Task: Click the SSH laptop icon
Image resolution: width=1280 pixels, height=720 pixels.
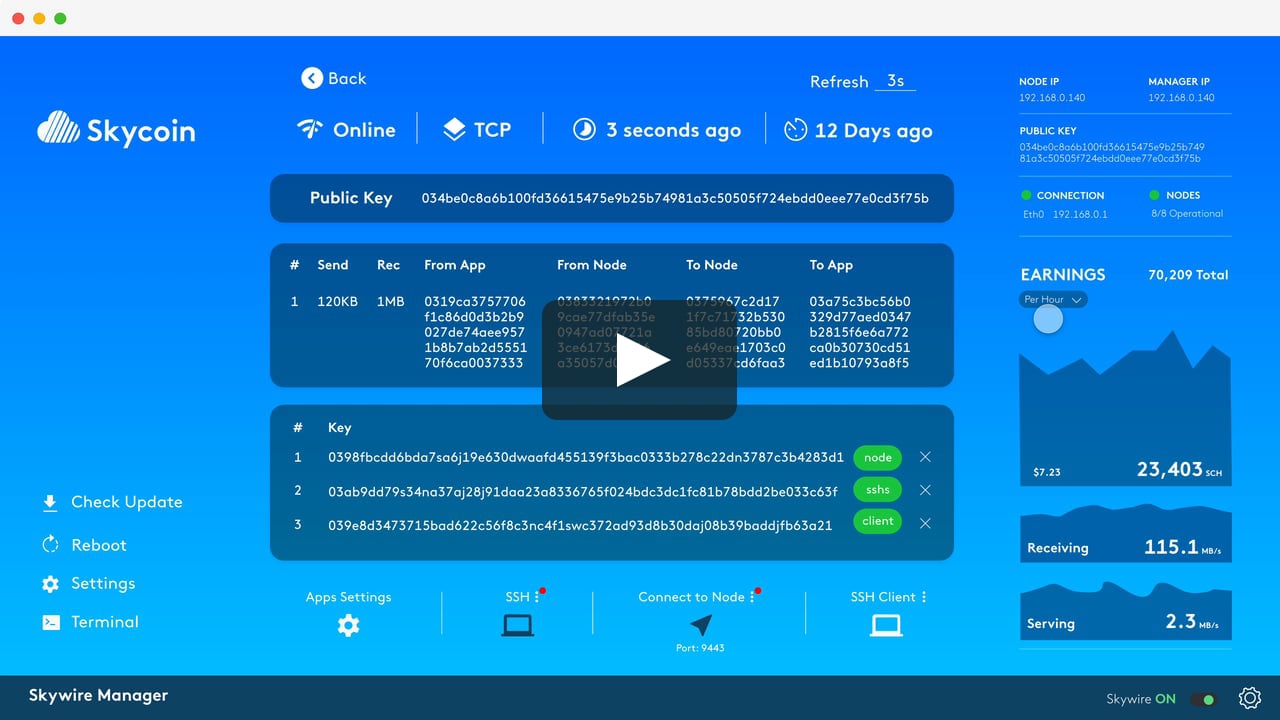Action: [x=517, y=626]
